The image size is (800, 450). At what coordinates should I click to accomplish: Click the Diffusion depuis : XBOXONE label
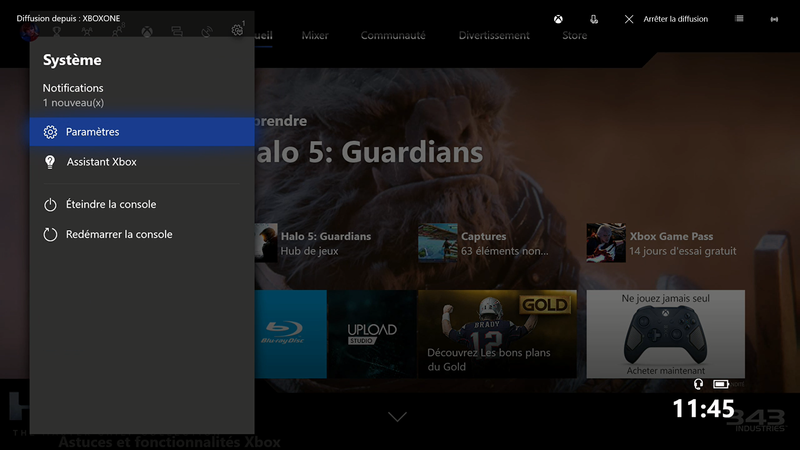[68, 18]
